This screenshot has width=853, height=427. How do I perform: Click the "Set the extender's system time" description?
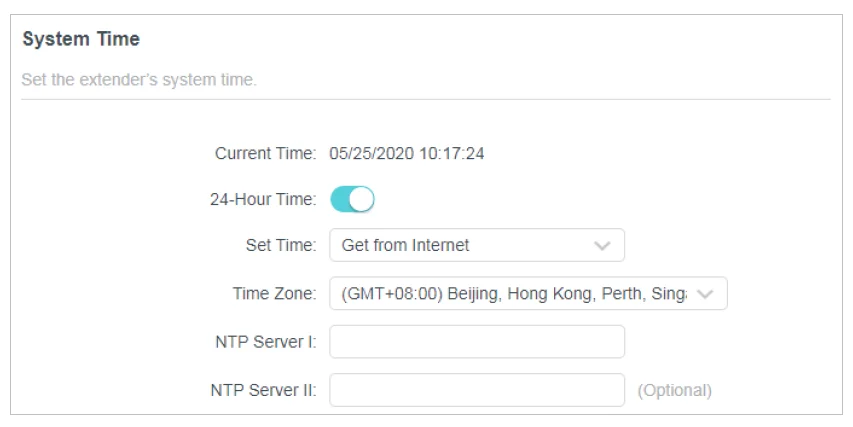tap(139, 79)
